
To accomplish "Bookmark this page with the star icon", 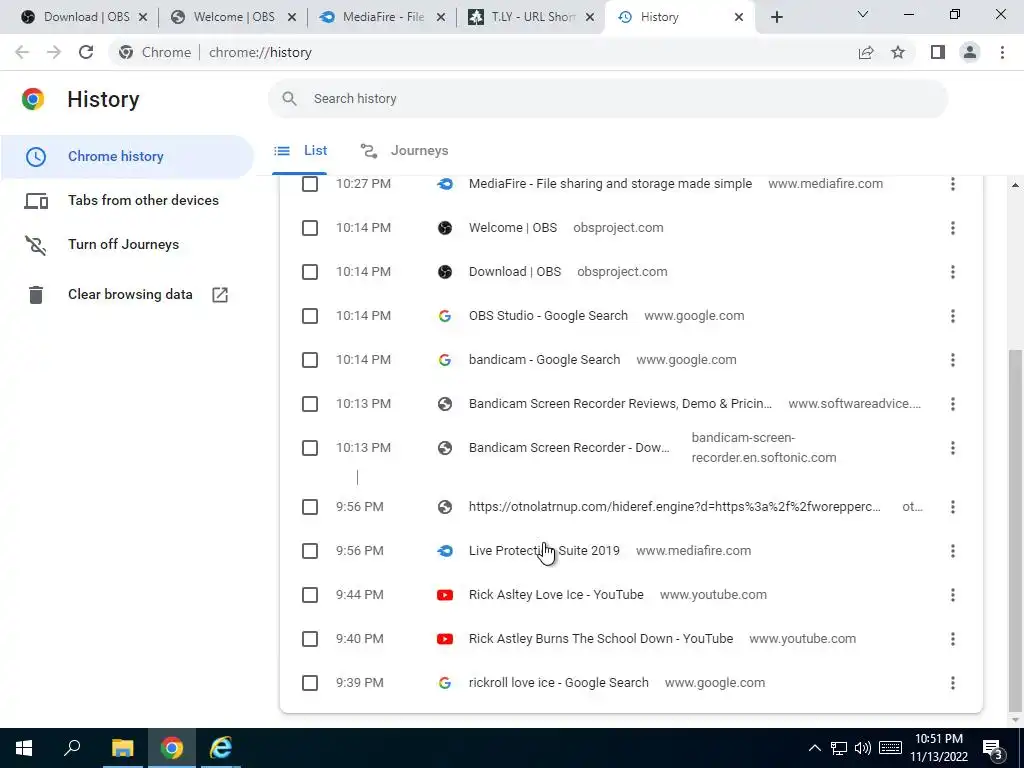I will [x=898, y=52].
